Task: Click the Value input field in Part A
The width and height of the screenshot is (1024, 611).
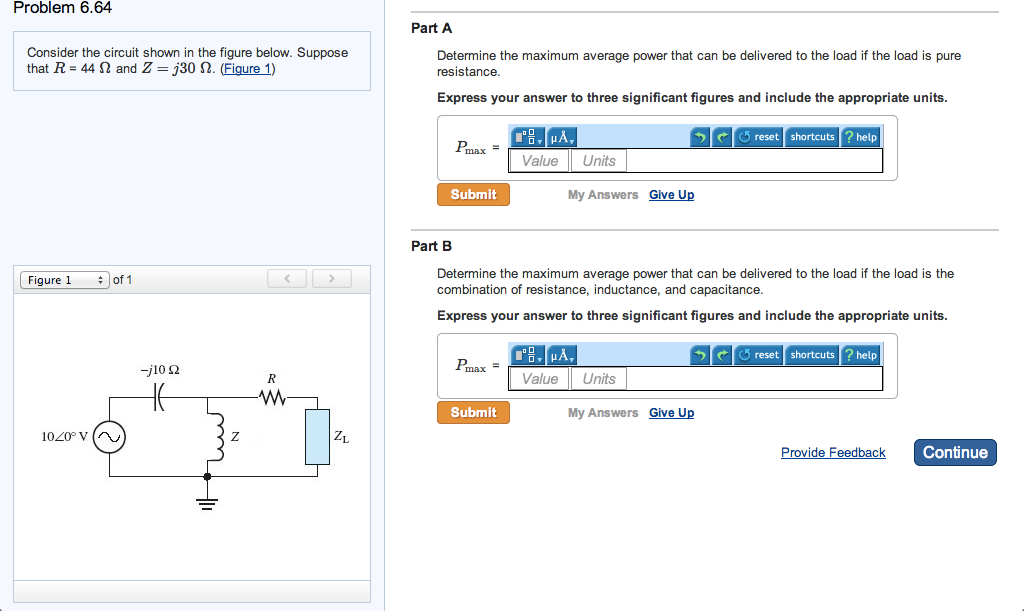Action: [x=539, y=160]
